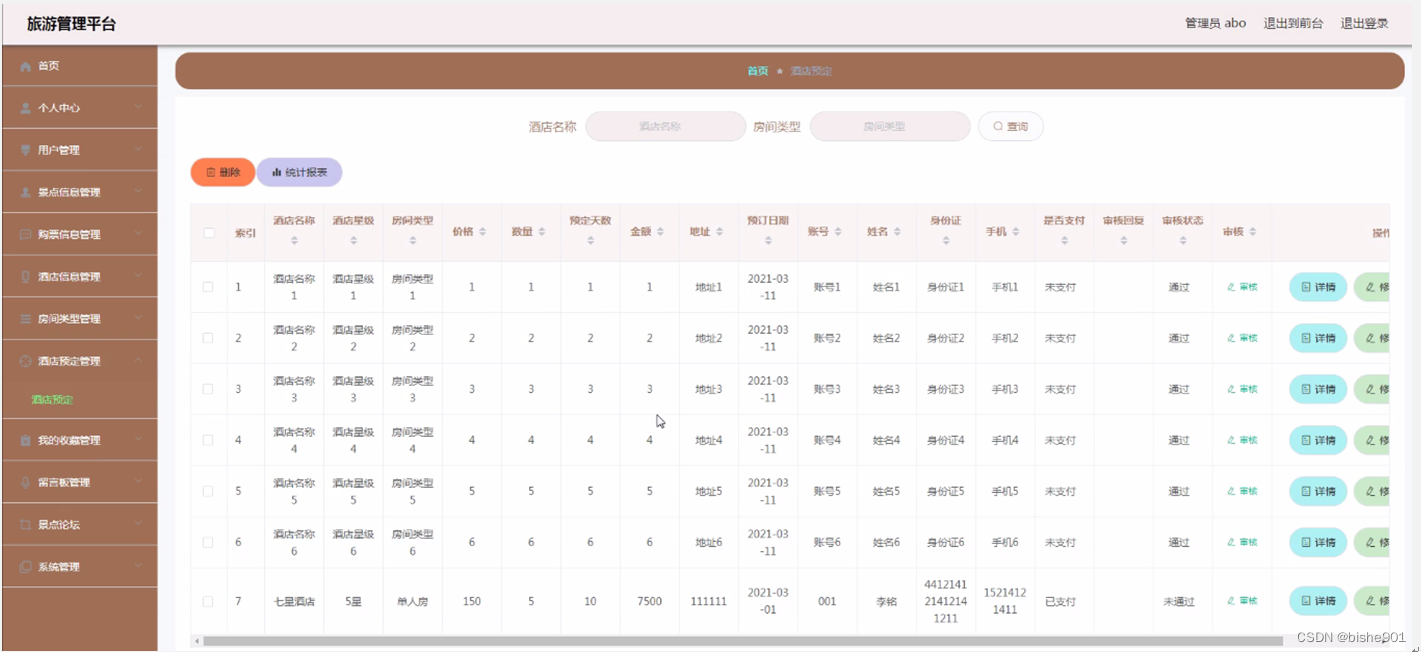Select the checkbox for row index 5
The height and width of the screenshot is (652, 1421).
coord(208,491)
